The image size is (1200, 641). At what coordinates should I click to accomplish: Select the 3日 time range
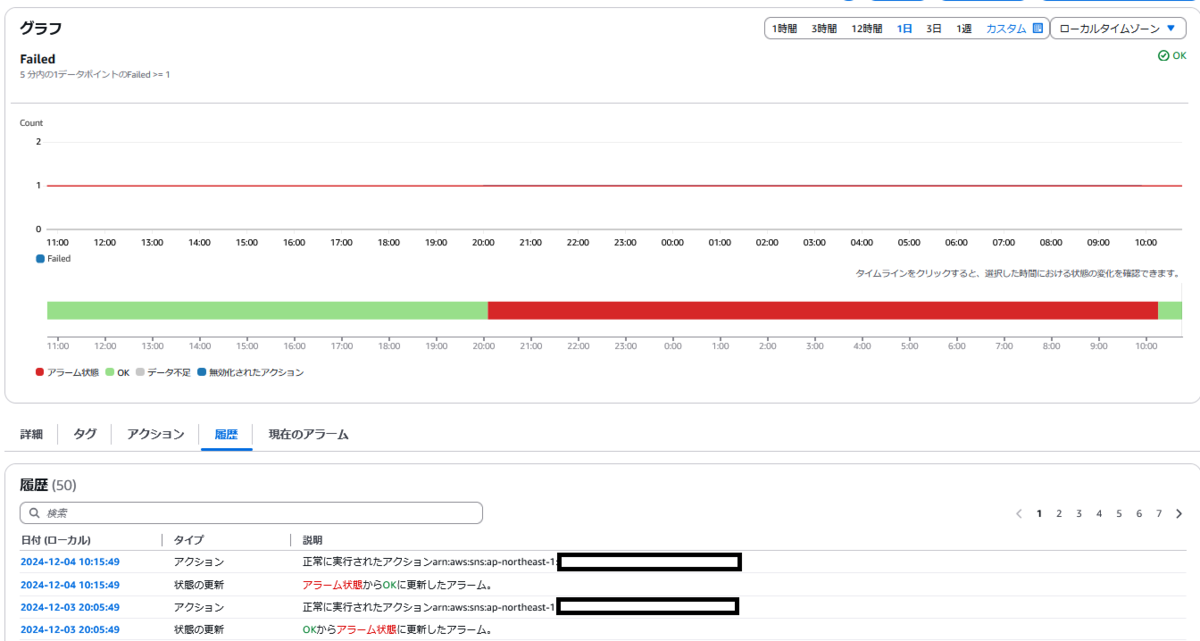933,29
